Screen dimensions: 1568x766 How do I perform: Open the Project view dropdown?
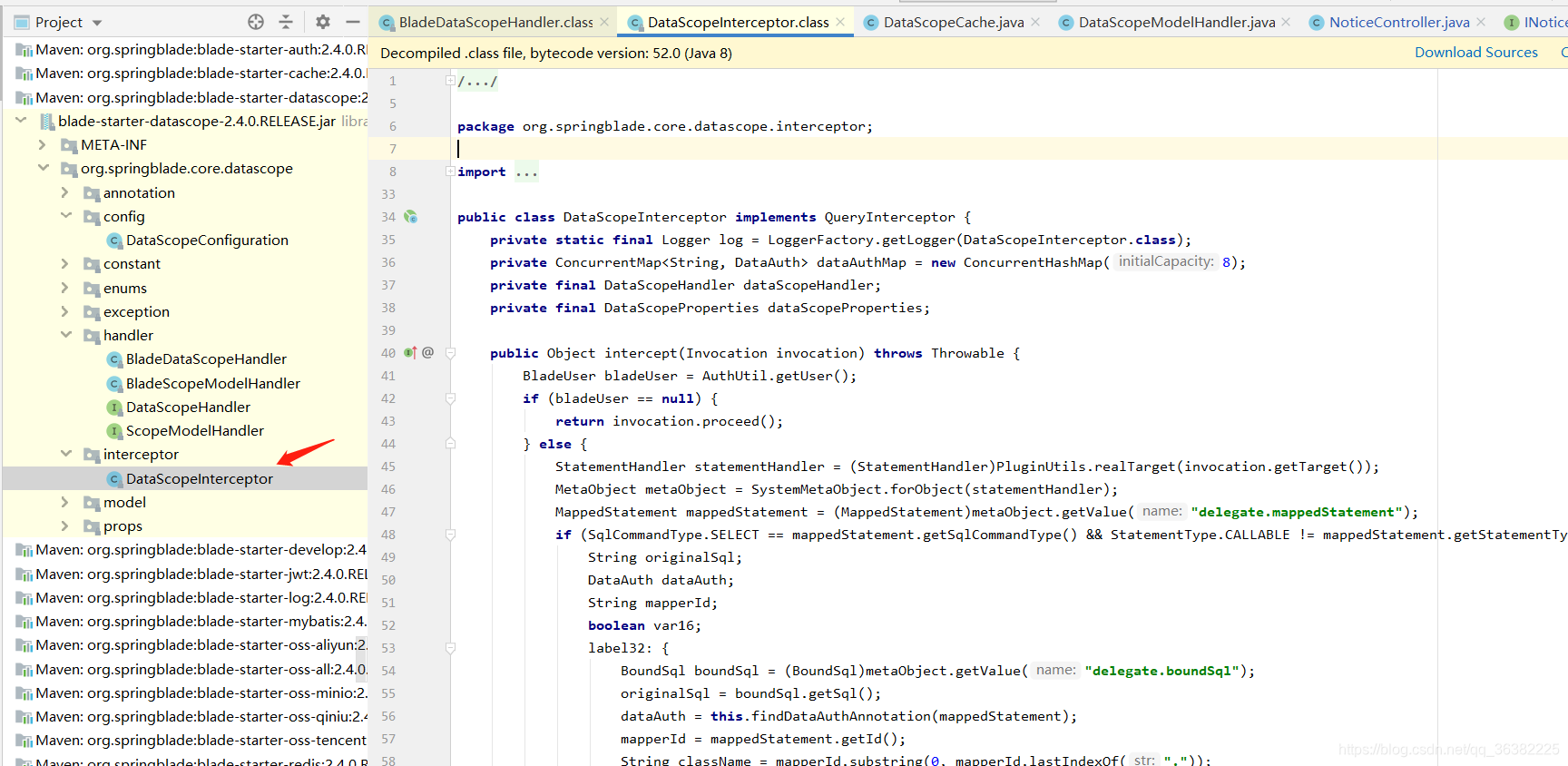click(x=97, y=23)
